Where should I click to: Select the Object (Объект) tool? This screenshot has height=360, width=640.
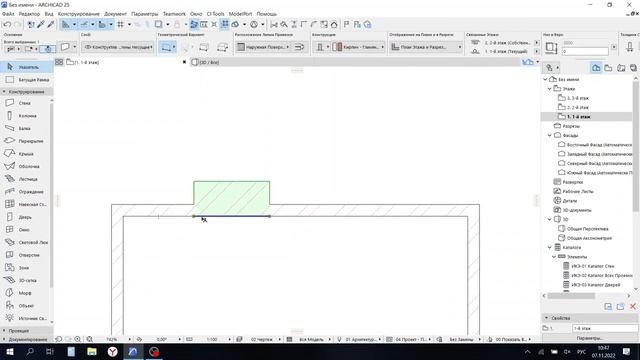point(24,306)
